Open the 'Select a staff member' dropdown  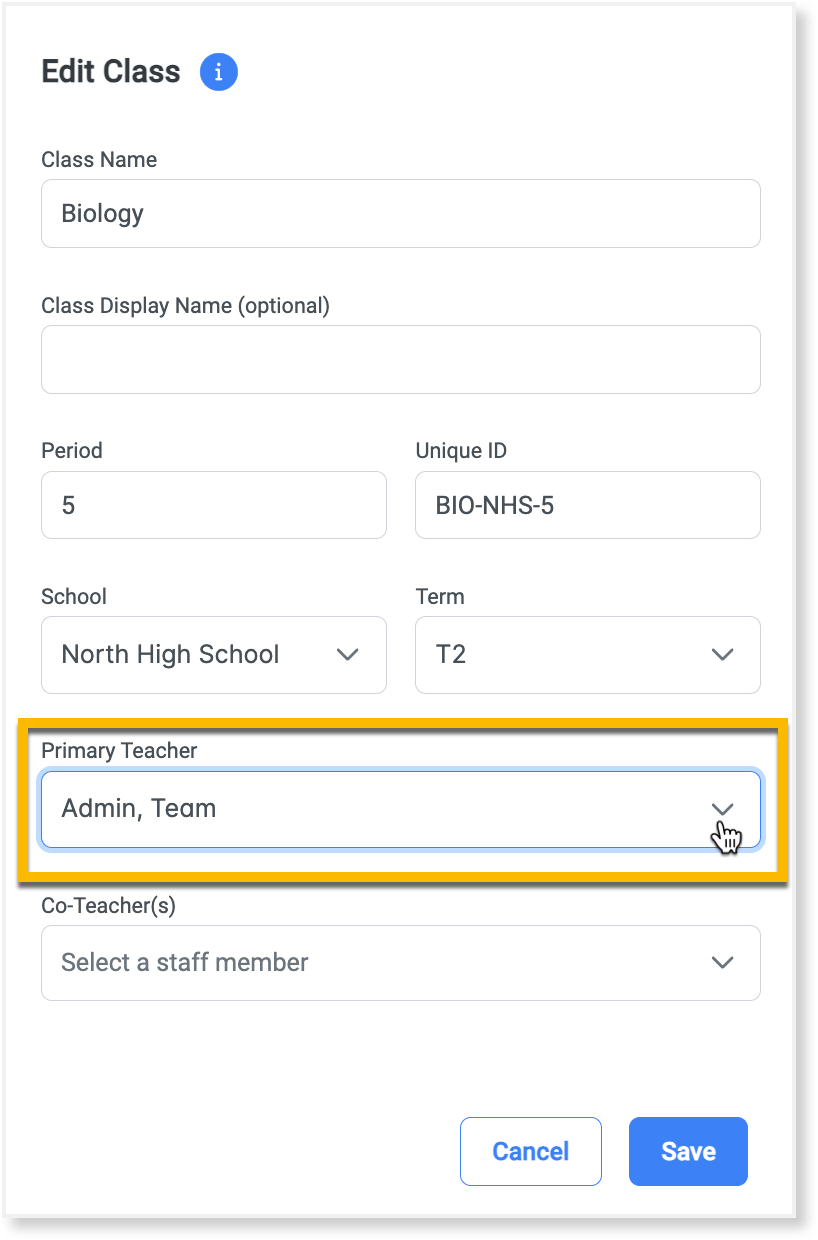point(380,962)
